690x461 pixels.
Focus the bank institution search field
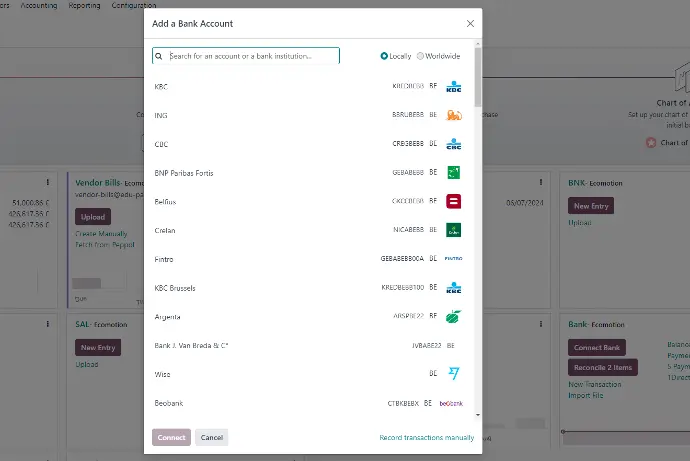pyautogui.click(x=246, y=56)
